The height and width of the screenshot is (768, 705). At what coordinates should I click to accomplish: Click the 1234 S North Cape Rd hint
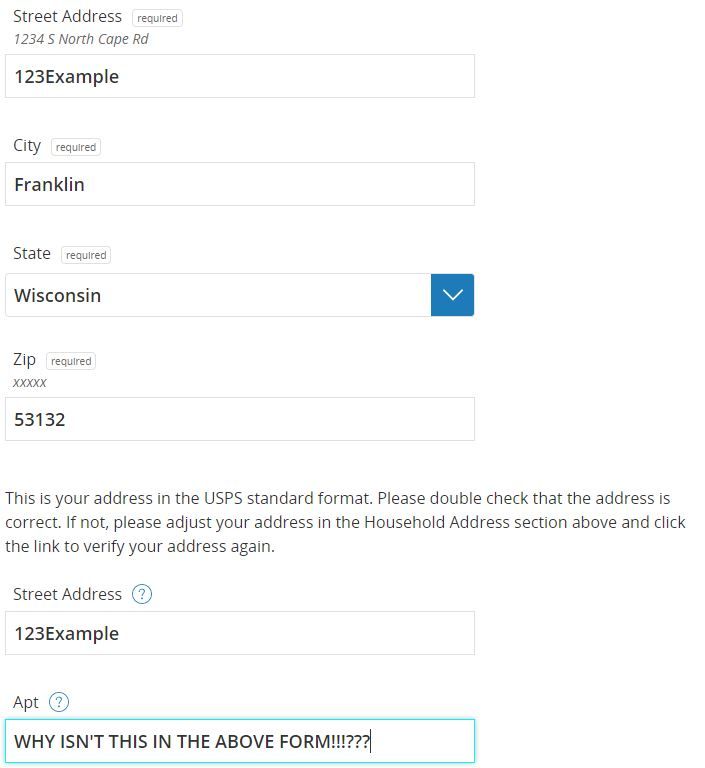(x=81, y=39)
